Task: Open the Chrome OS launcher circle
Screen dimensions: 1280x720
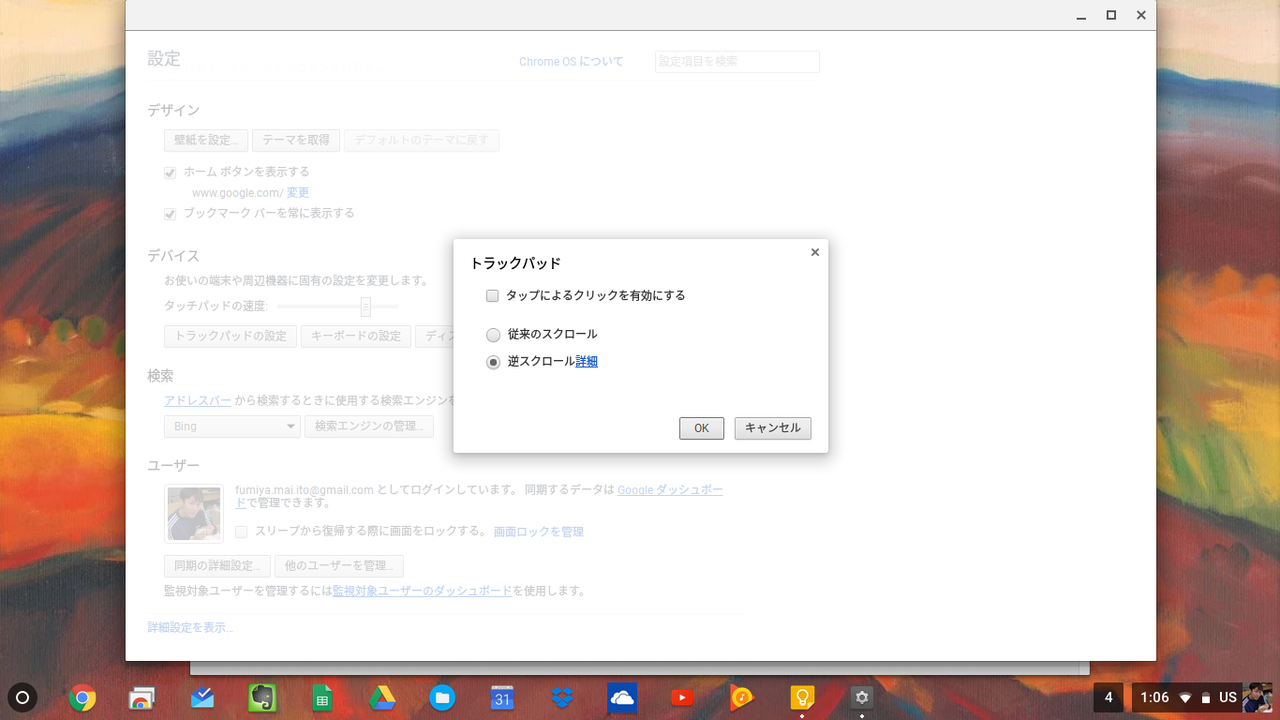Action: (23, 698)
